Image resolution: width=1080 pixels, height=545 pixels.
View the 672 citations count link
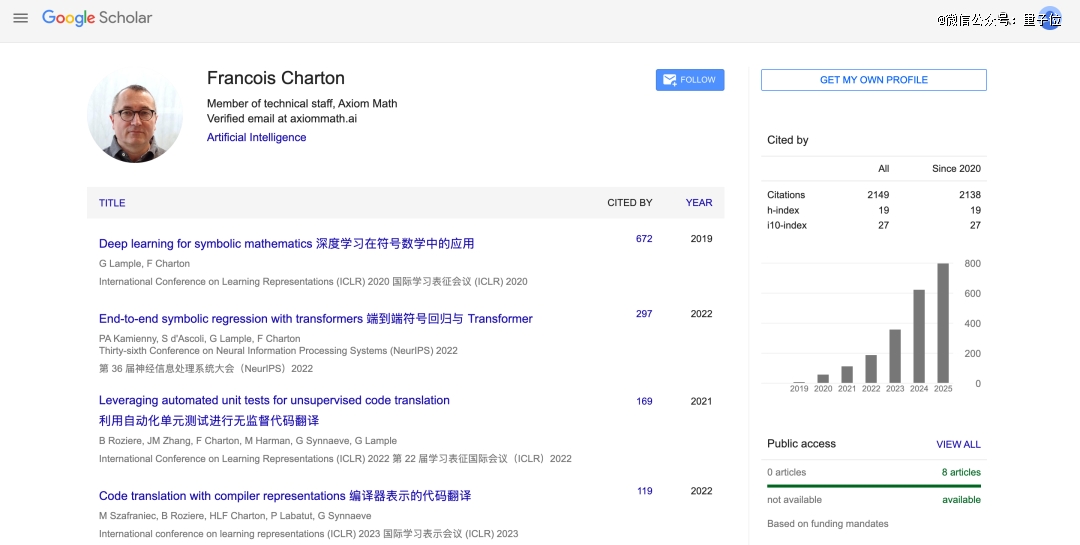coord(643,239)
